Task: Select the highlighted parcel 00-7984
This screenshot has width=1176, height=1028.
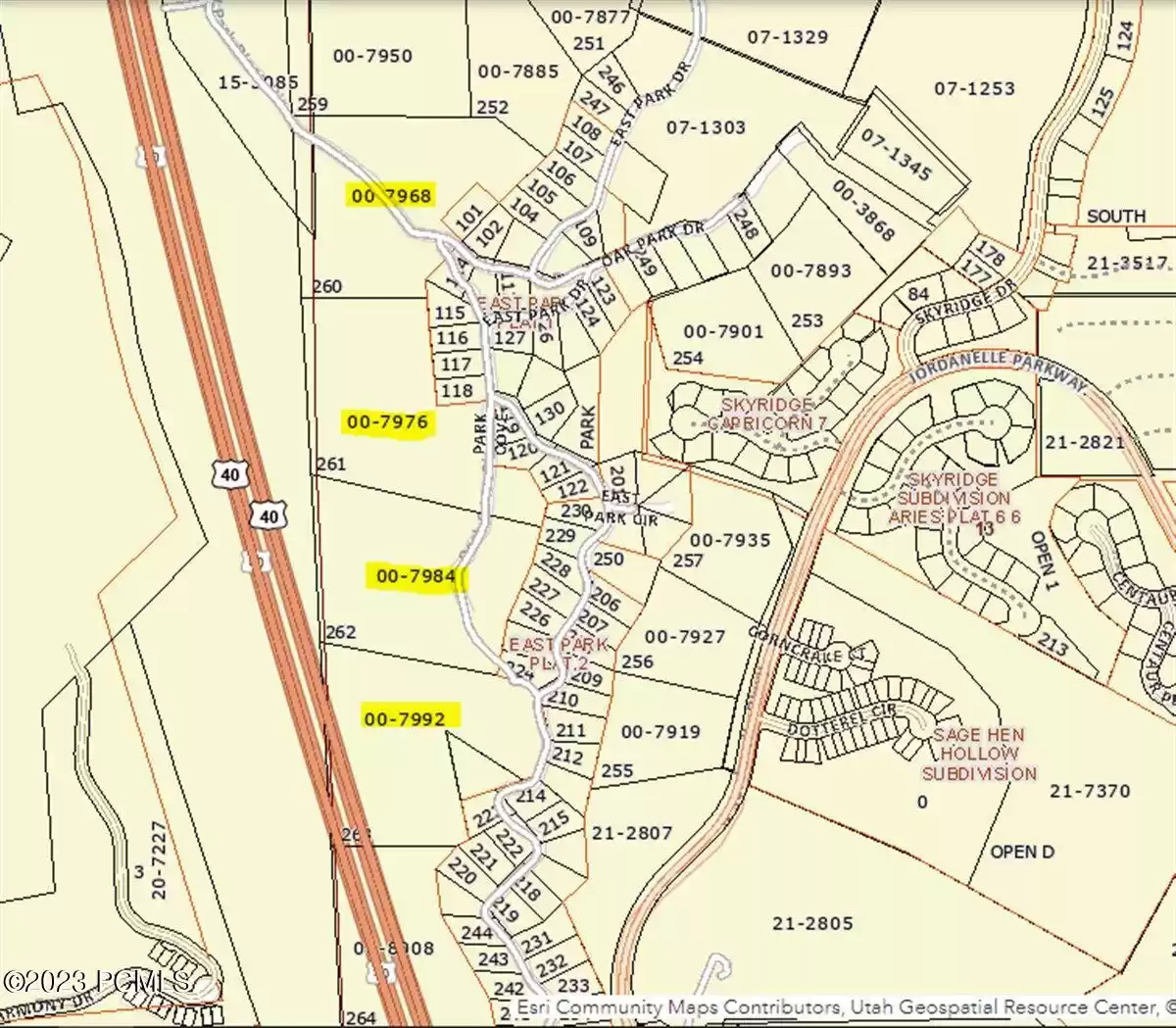Action: point(416,577)
